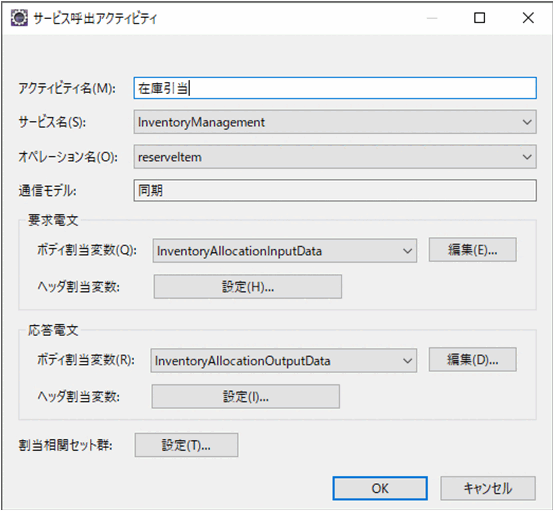The image size is (554, 511).
Task: Click the 設定(I)... header variable button
Action: pyautogui.click(x=246, y=397)
